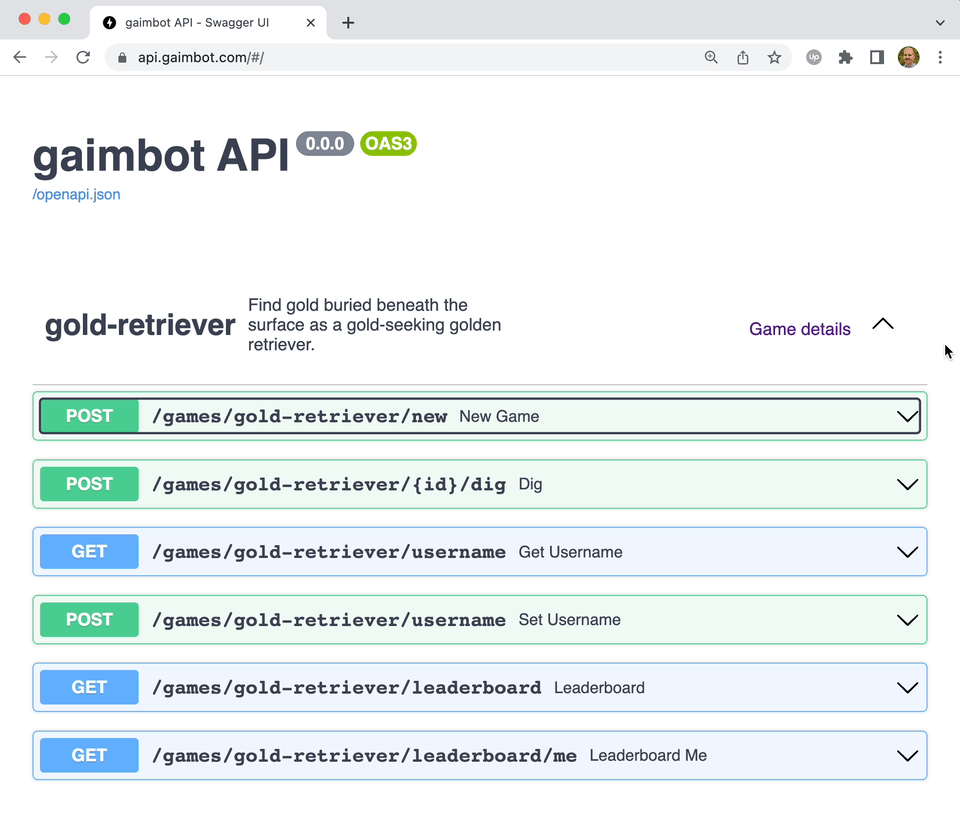The width and height of the screenshot is (960, 816).
Task: Click the GET badge for Leaderboard
Action: coord(89,687)
